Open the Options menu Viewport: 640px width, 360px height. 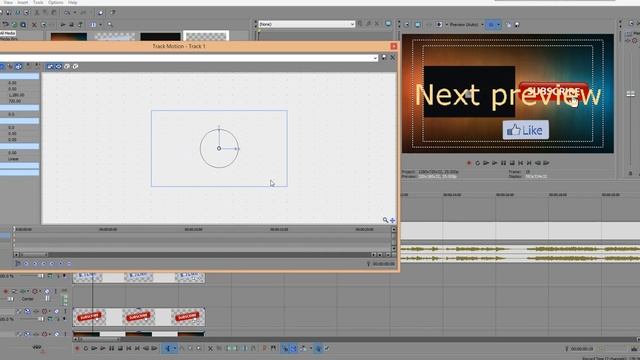coord(56,2)
